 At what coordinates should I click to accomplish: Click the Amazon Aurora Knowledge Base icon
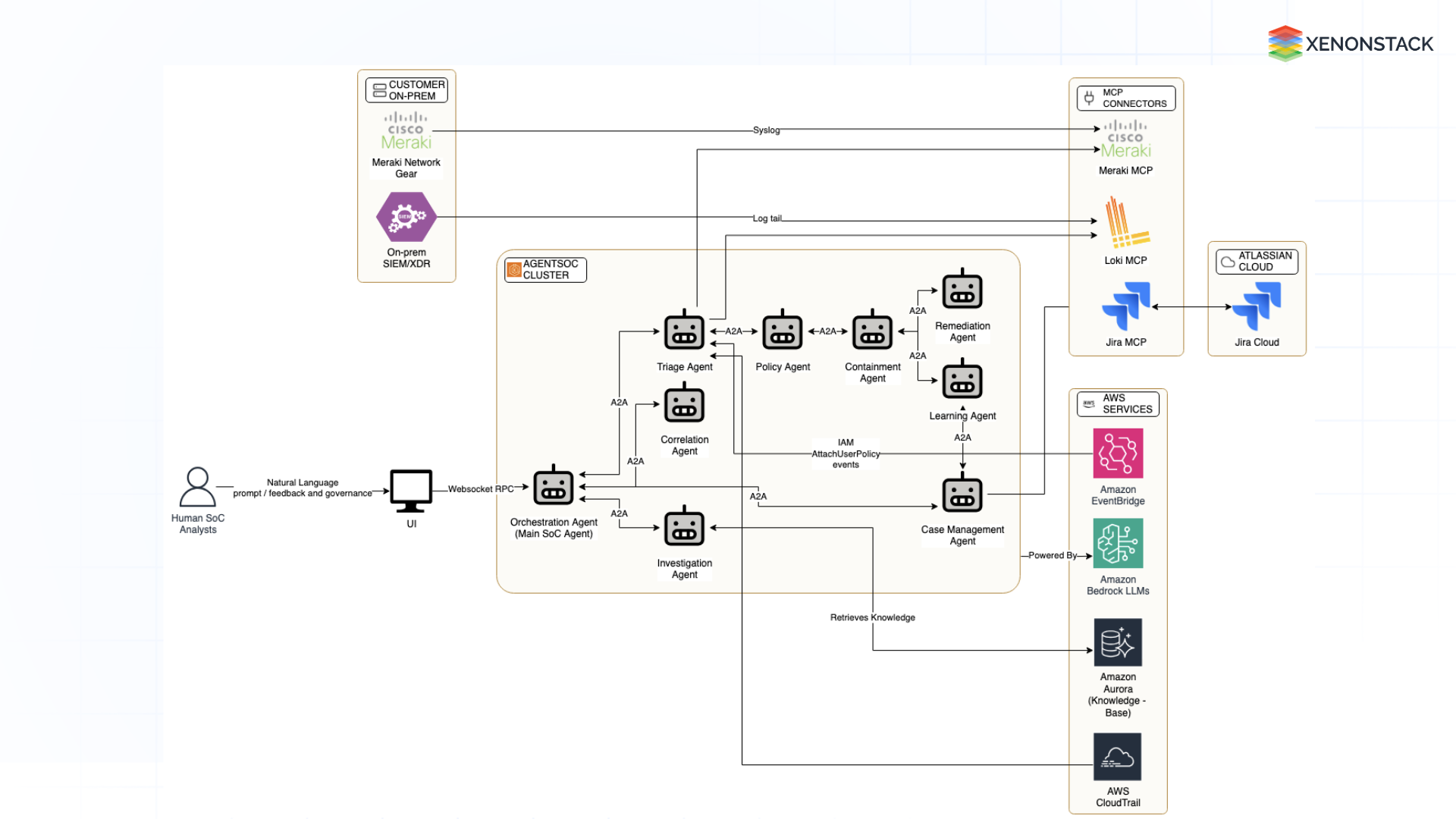click(1117, 642)
